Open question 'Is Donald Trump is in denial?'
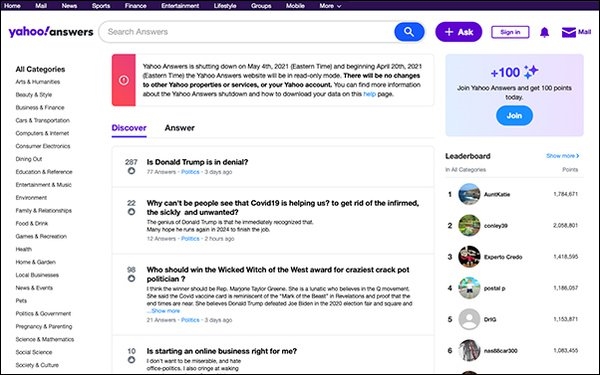This screenshot has height=375, width=600. click(x=197, y=162)
